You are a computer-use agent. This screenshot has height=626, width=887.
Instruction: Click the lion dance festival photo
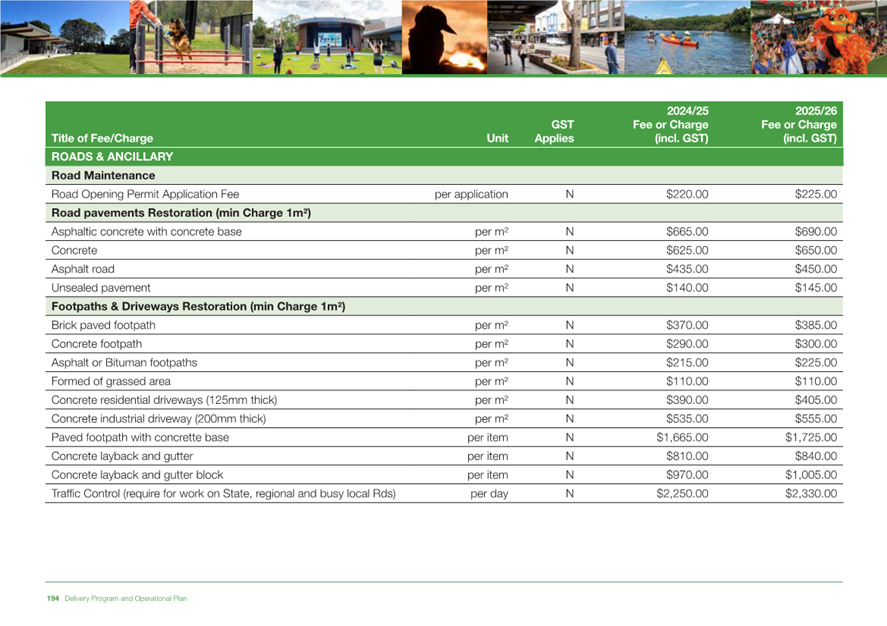pos(819,37)
